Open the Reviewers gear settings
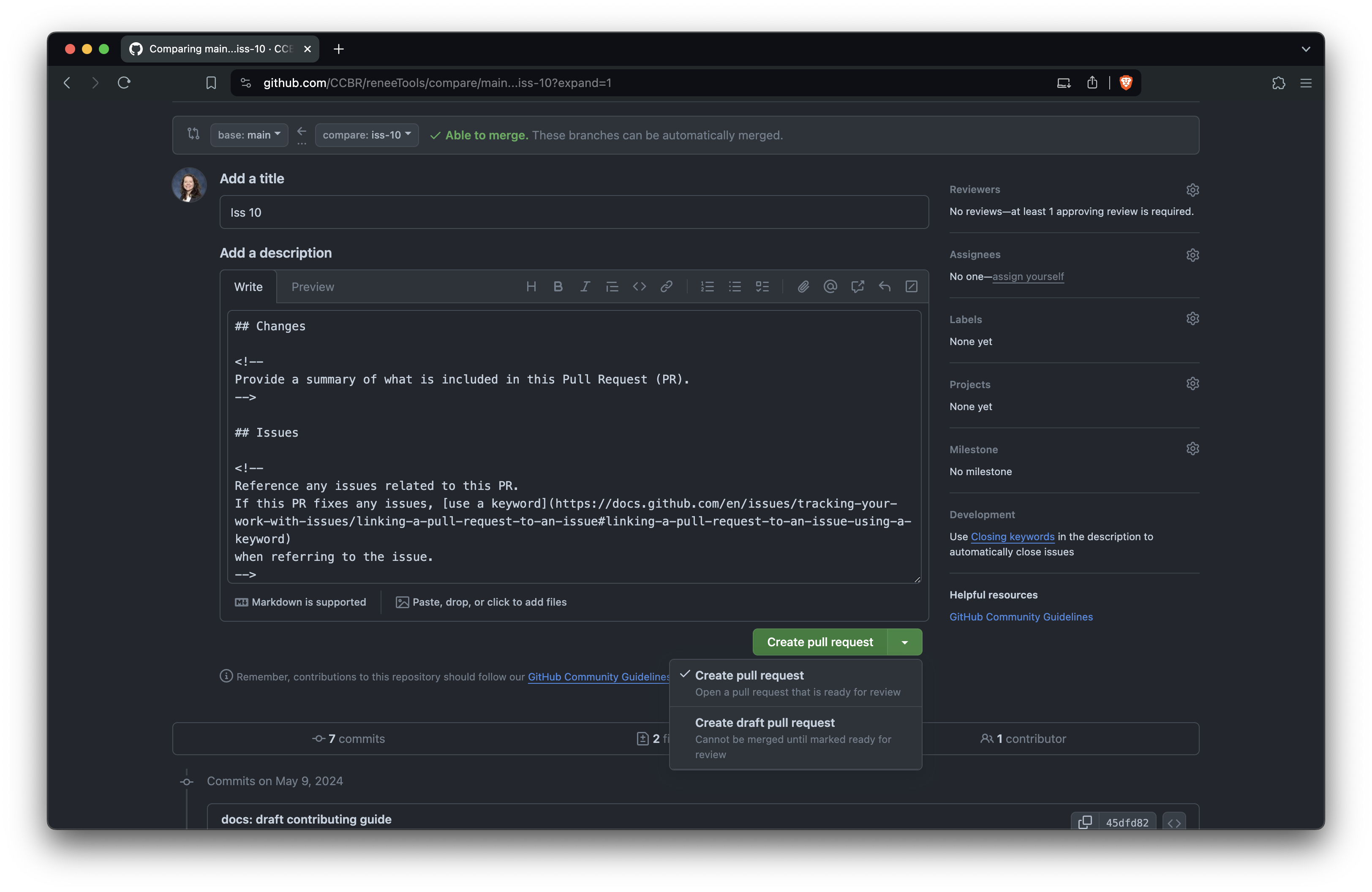The width and height of the screenshot is (1372, 892). [x=1192, y=190]
